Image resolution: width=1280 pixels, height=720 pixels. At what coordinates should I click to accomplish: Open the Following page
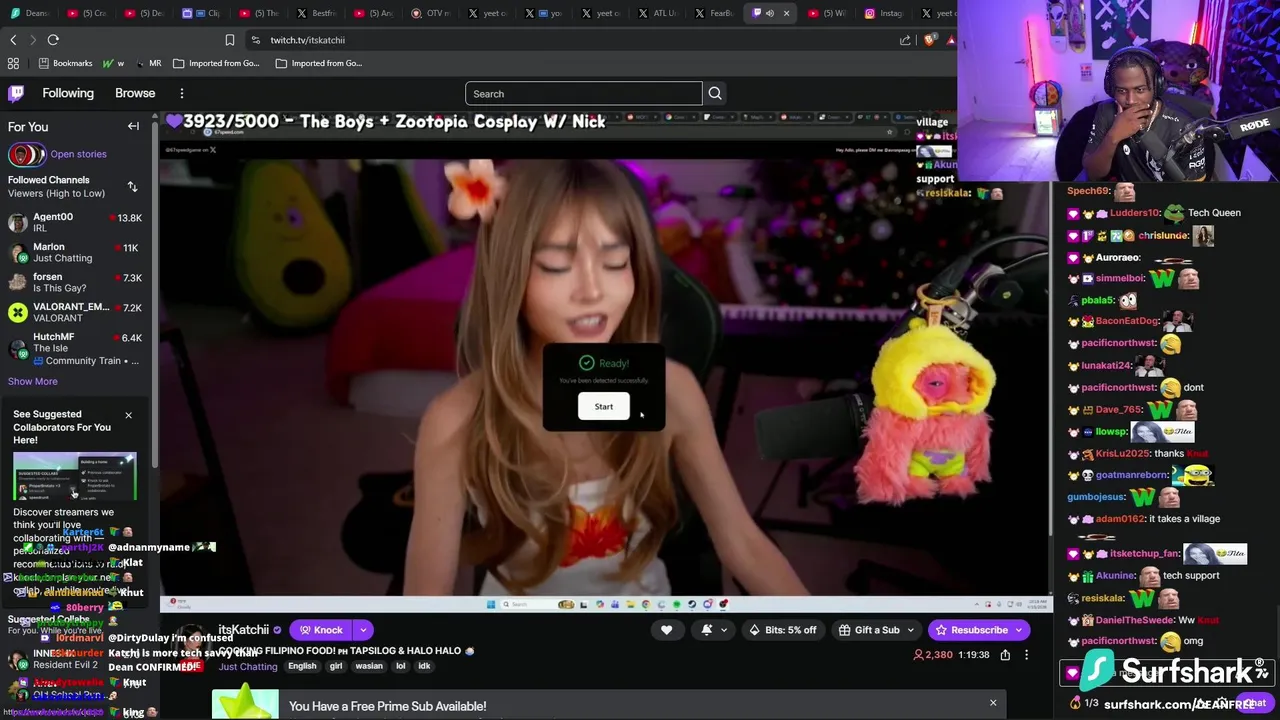pyautogui.click(x=68, y=93)
